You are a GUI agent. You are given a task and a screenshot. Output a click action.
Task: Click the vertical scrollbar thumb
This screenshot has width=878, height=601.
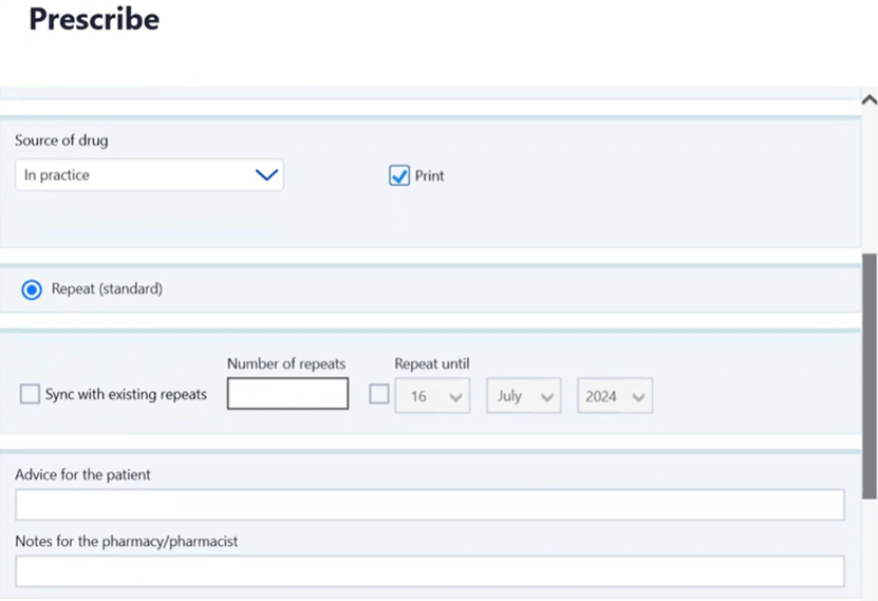tap(870, 376)
